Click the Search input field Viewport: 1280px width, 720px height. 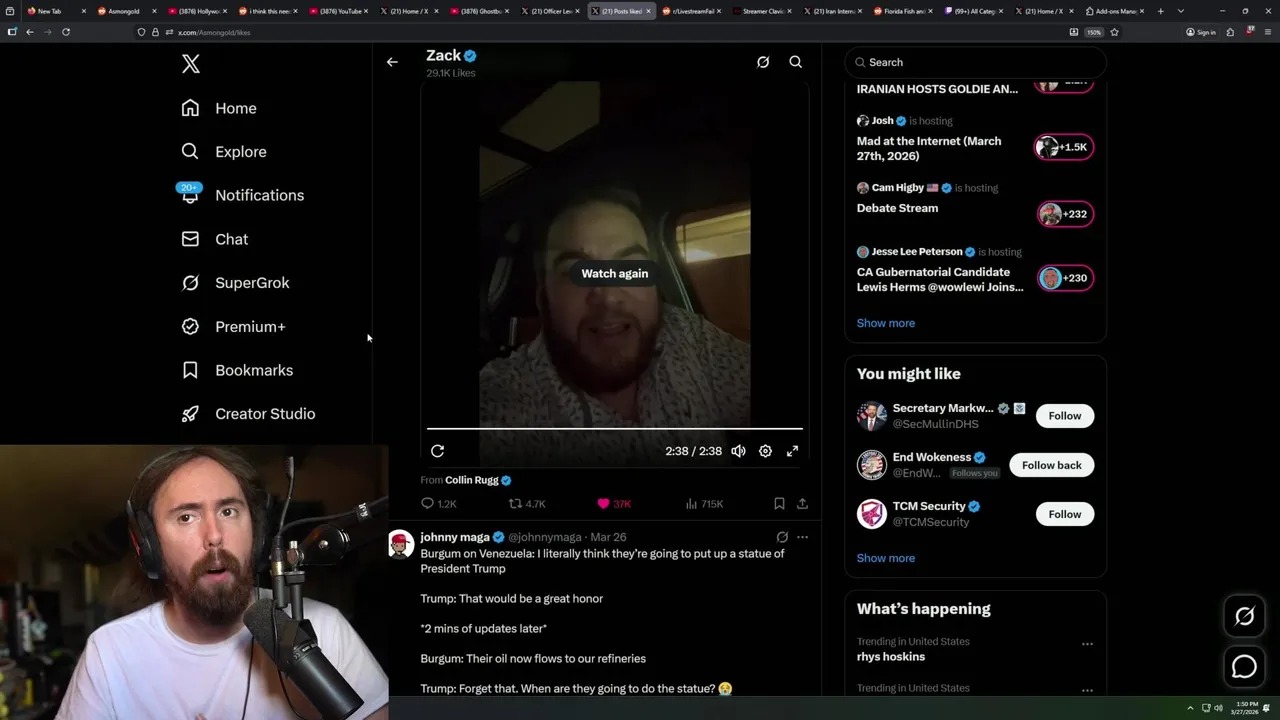point(975,62)
